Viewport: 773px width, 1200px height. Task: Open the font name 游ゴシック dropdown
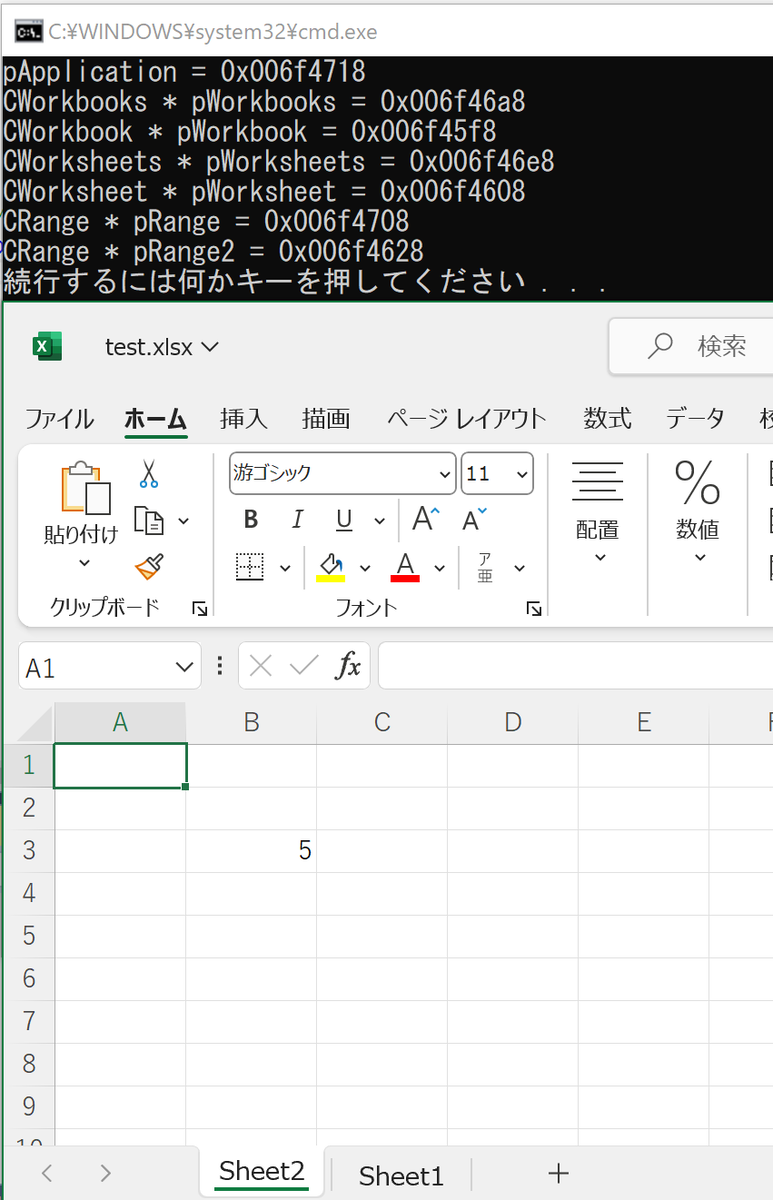(445, 474)
